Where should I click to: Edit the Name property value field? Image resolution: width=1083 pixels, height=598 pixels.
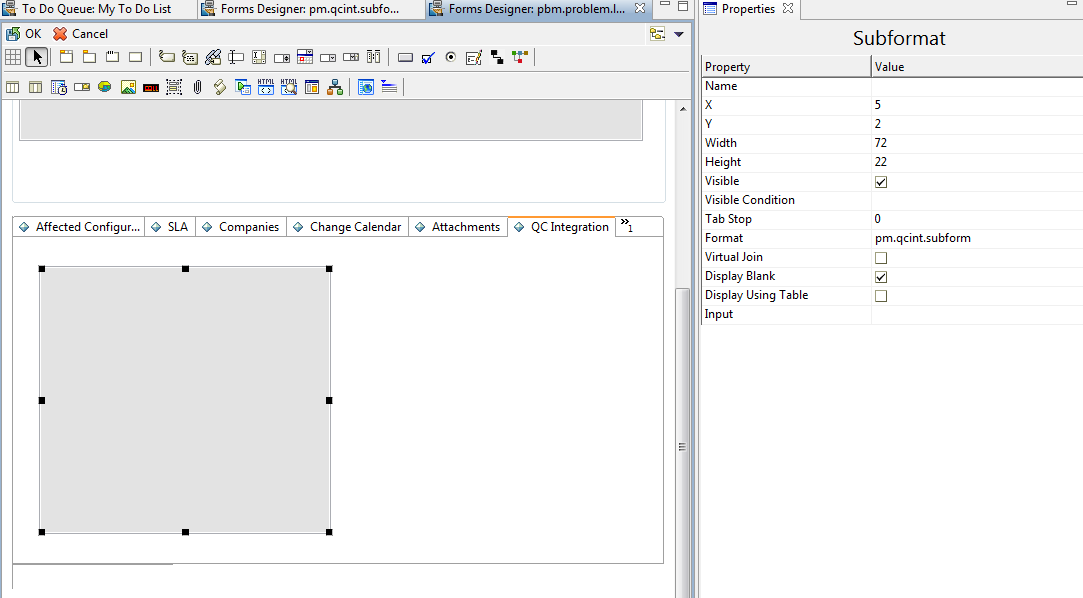pyautogui.click(x=977, y=86)
